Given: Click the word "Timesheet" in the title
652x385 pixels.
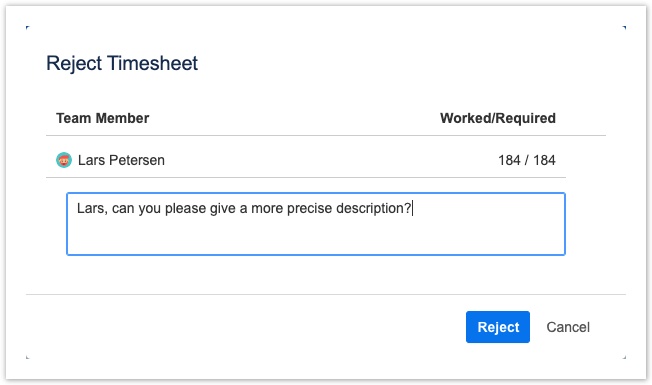Looking at the screenshot, I should coord(153,63).
